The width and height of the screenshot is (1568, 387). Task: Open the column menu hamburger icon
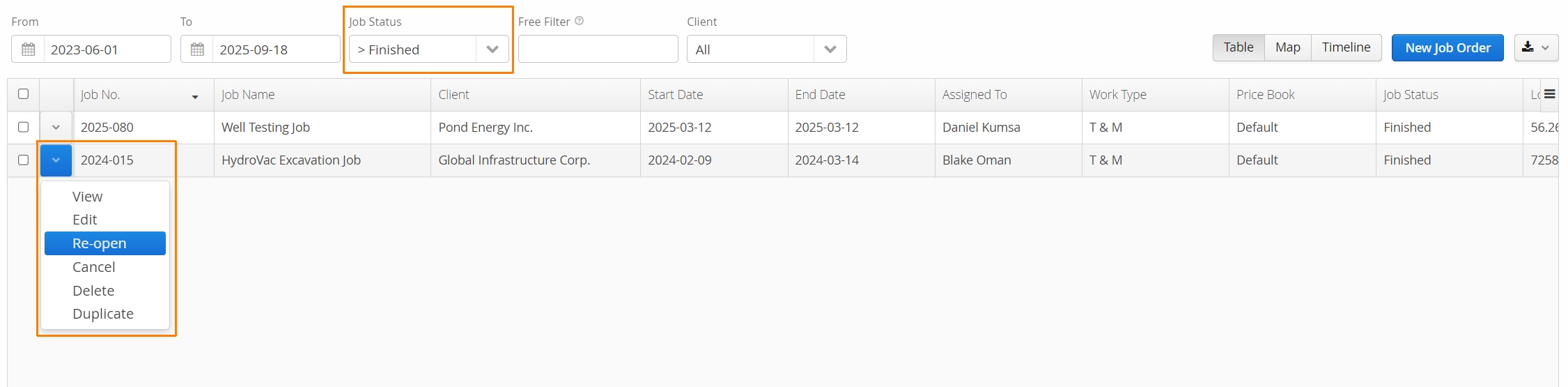coord(1549,94)
